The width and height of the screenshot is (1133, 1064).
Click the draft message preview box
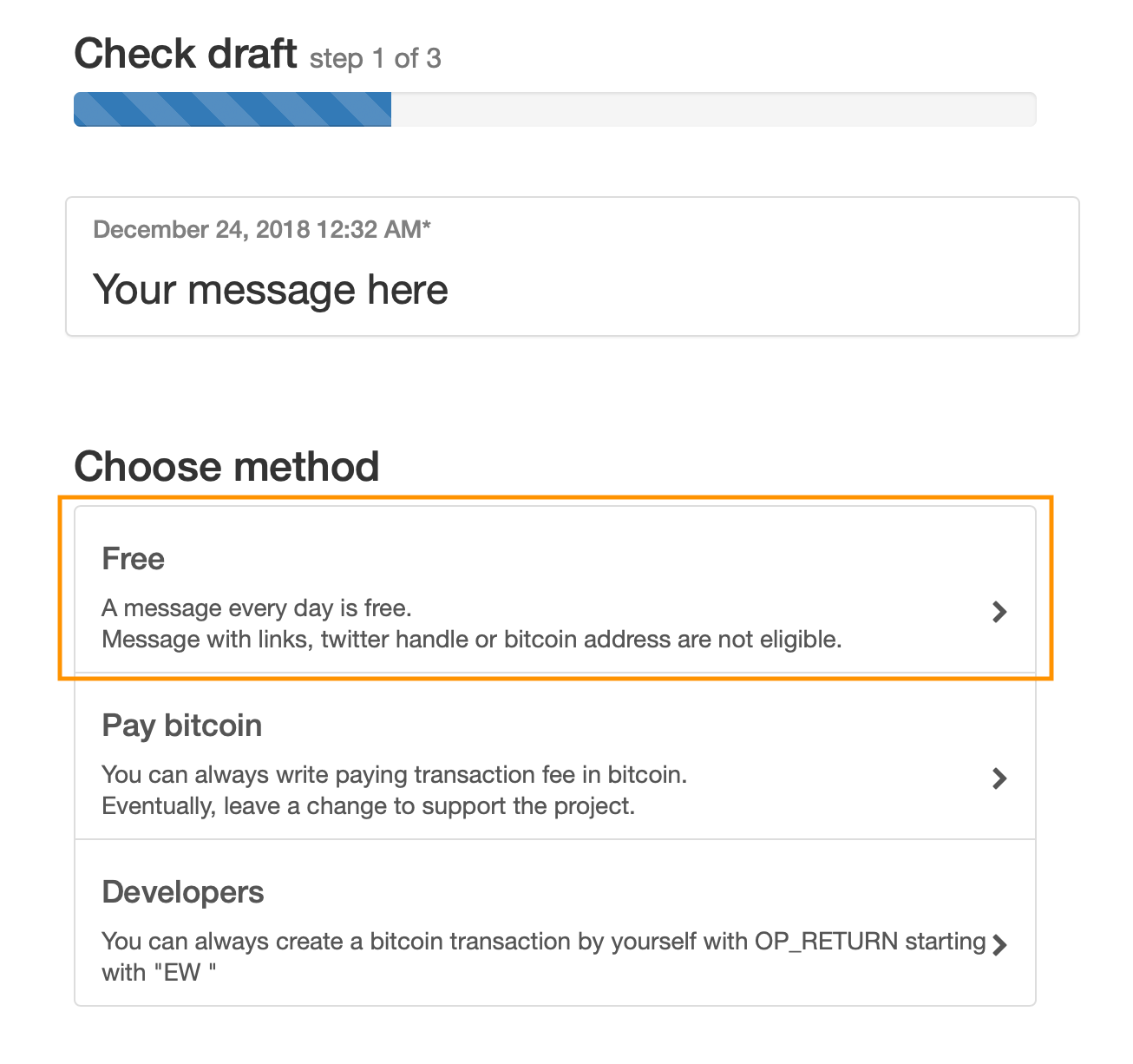[x=573, y=266]
